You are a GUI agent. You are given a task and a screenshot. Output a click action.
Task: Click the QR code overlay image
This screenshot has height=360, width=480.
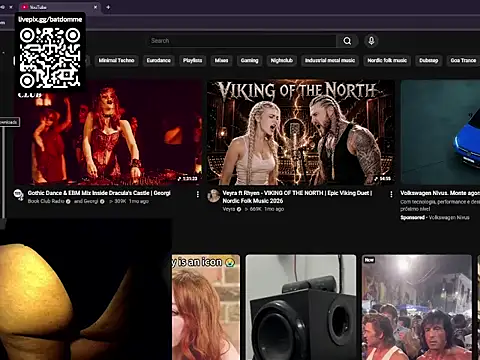pyautogui.click(x=50, y=58)
